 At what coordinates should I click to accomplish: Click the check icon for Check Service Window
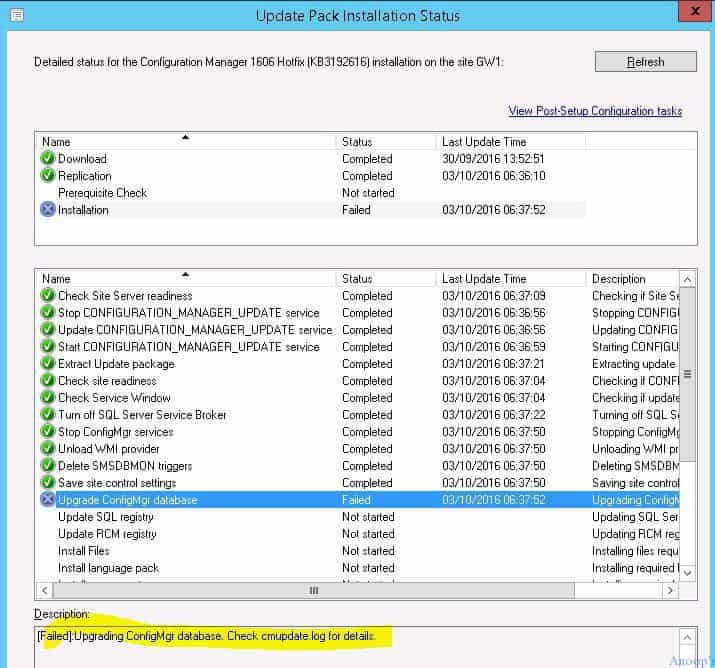coord(47,397)
